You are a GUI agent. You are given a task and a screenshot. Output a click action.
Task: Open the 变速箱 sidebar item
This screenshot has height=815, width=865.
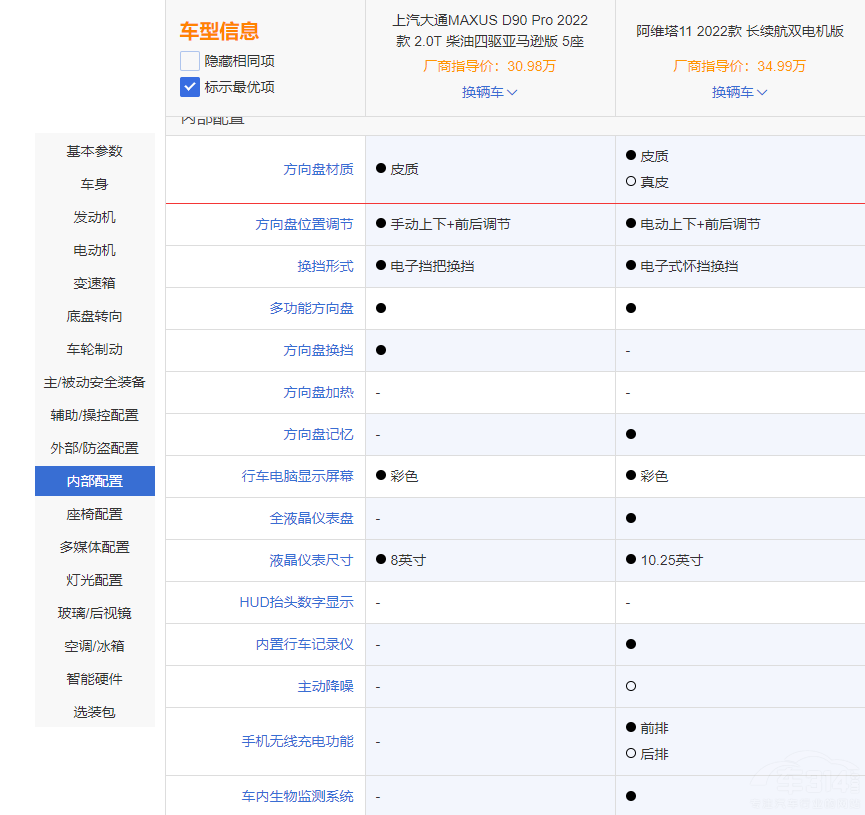pyautogui.click(x=95, y=283)
